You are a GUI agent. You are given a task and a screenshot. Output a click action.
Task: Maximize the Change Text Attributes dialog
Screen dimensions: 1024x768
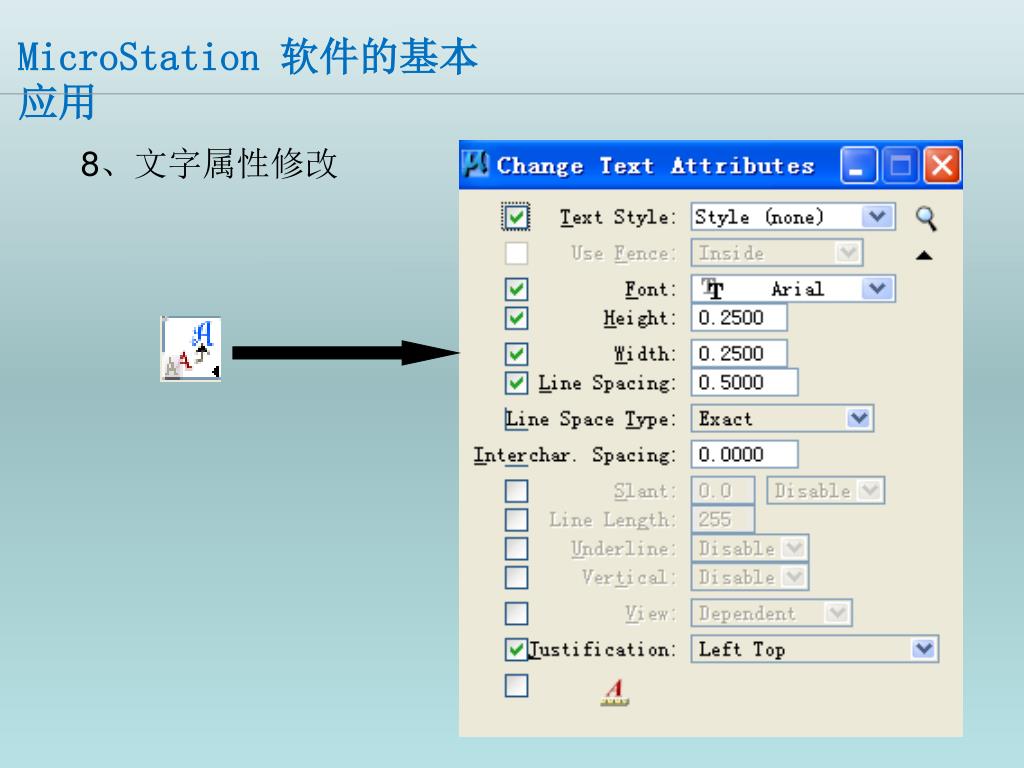click(901, 165)
